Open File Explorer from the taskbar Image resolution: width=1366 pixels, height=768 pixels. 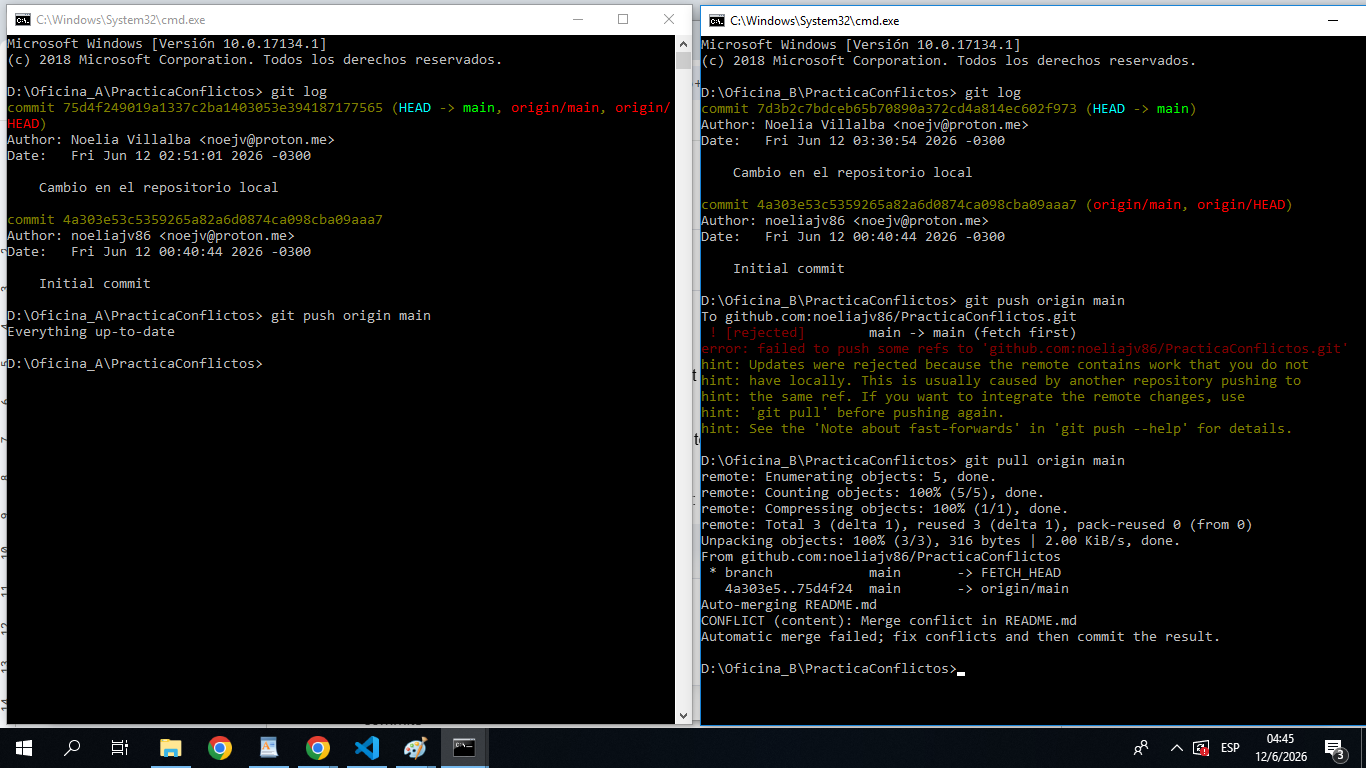171,747
